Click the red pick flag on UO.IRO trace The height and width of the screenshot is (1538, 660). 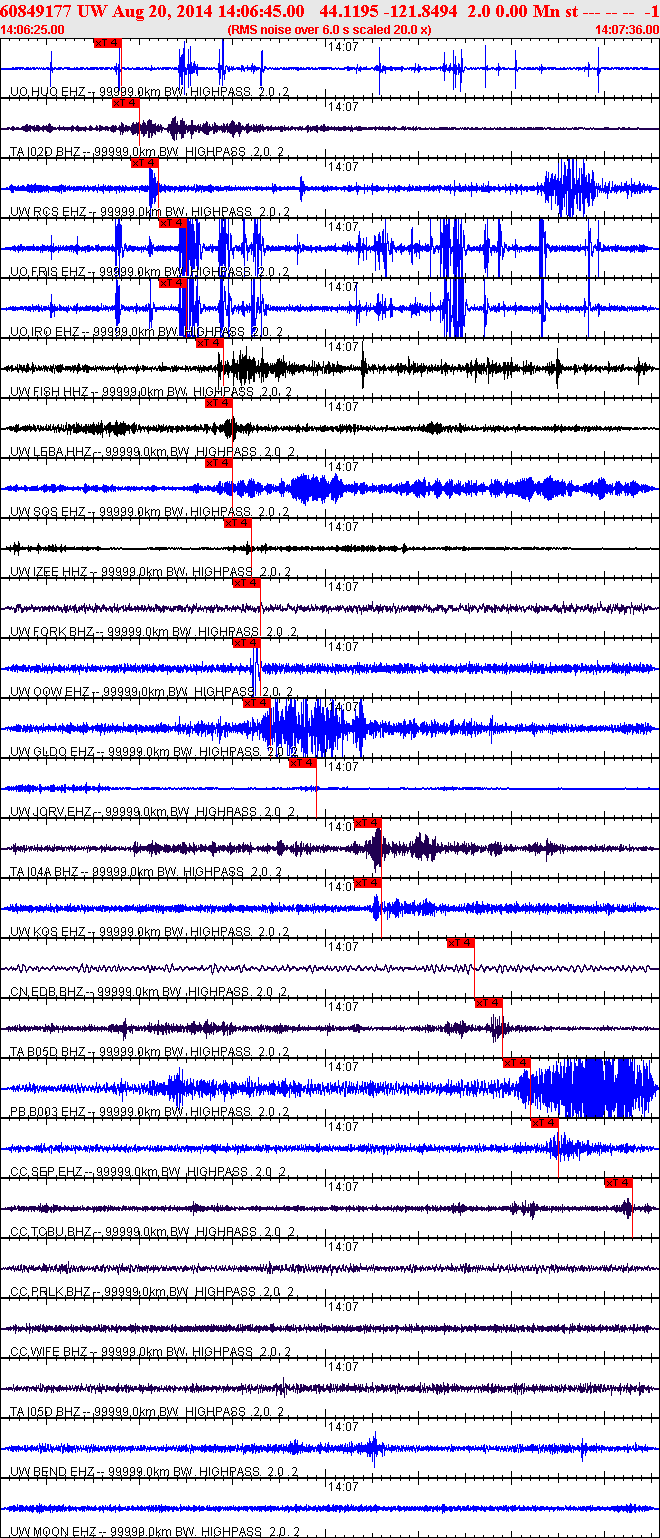173,283
